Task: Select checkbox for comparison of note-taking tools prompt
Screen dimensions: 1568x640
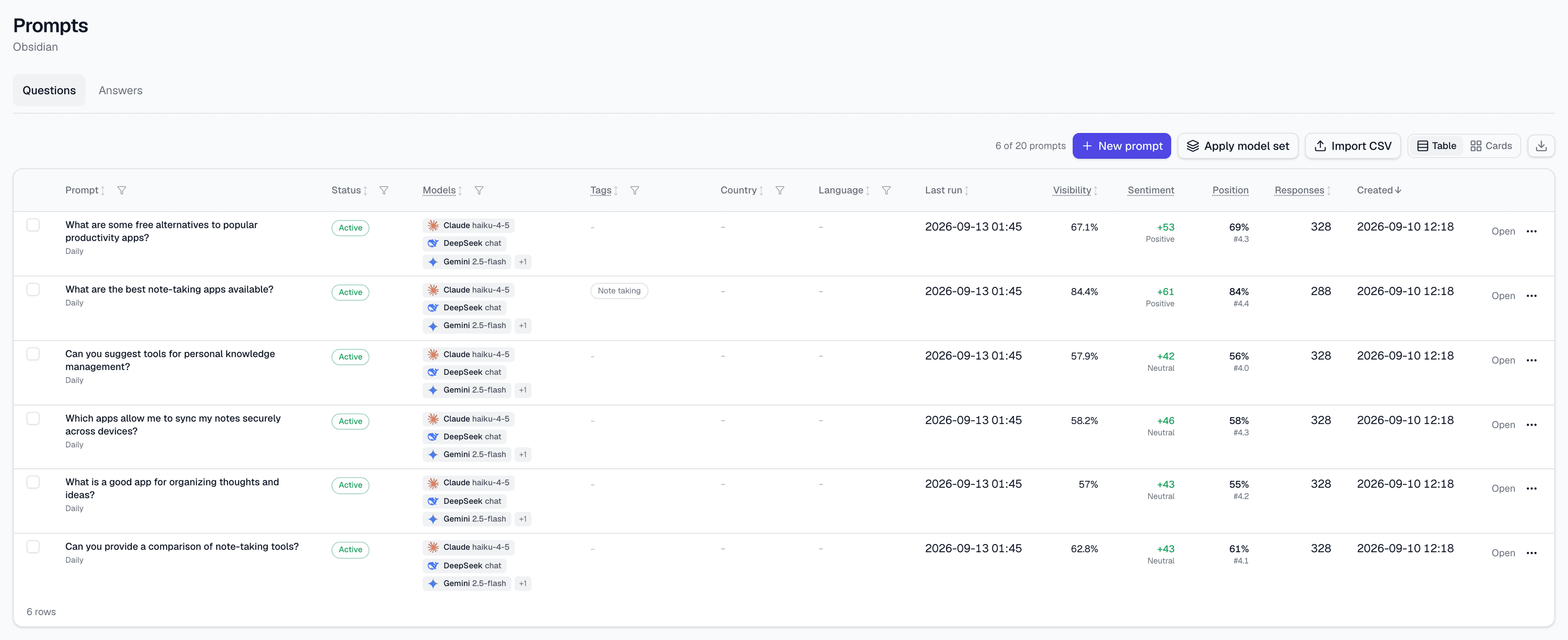Action: click(33, 547)
